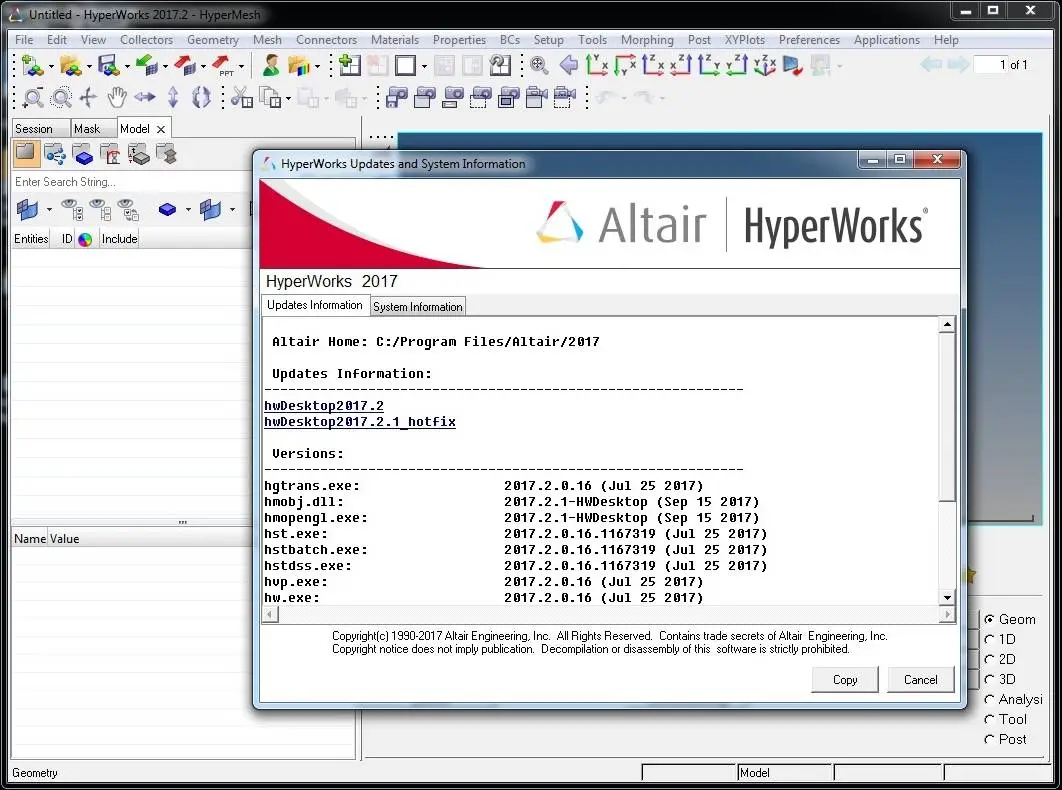Screen dimensions: 1062x790
Task: Select the isometric XYZ view icon
Action: 765,65
